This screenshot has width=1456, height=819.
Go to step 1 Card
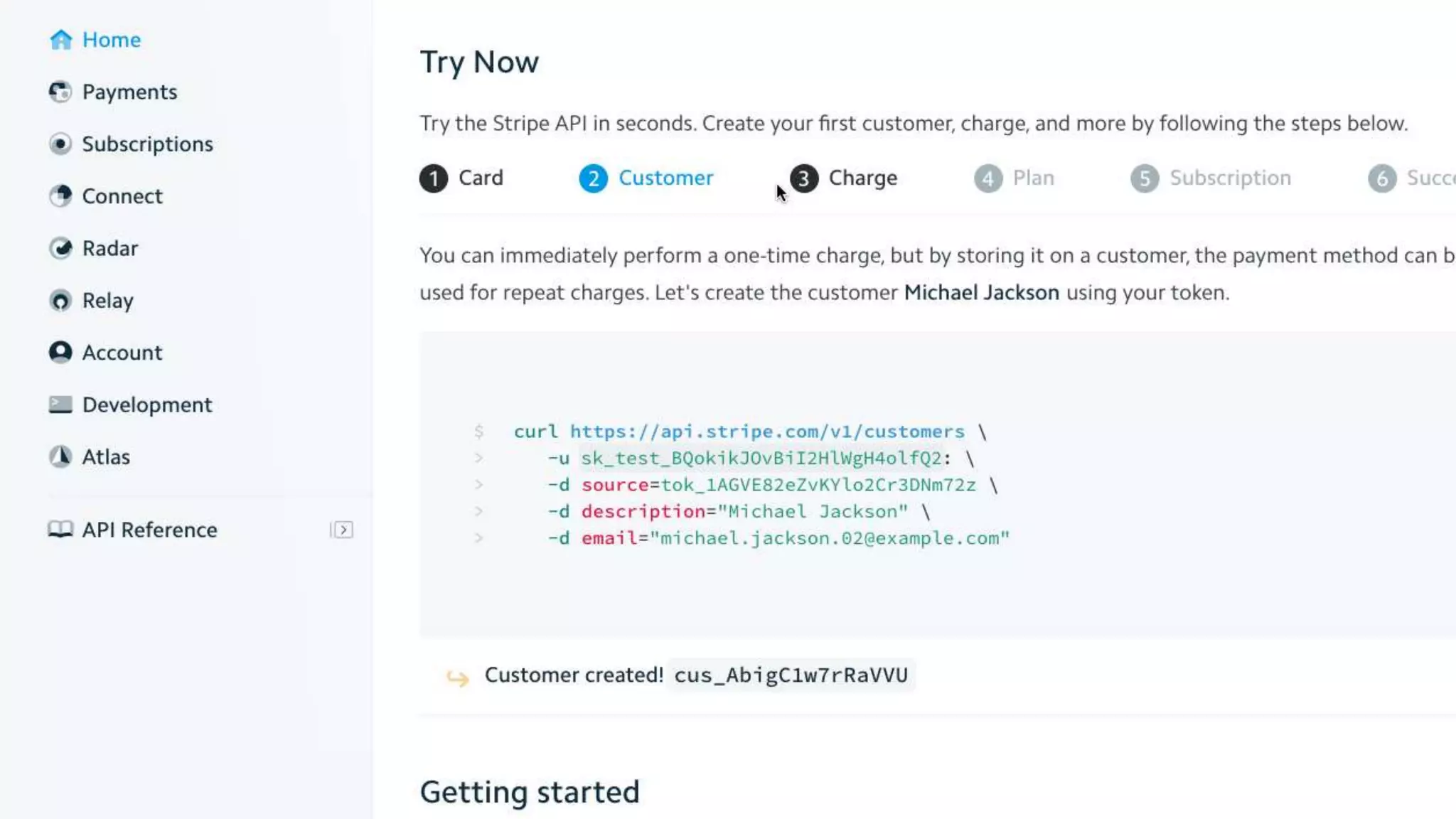(x=461, y=178)
